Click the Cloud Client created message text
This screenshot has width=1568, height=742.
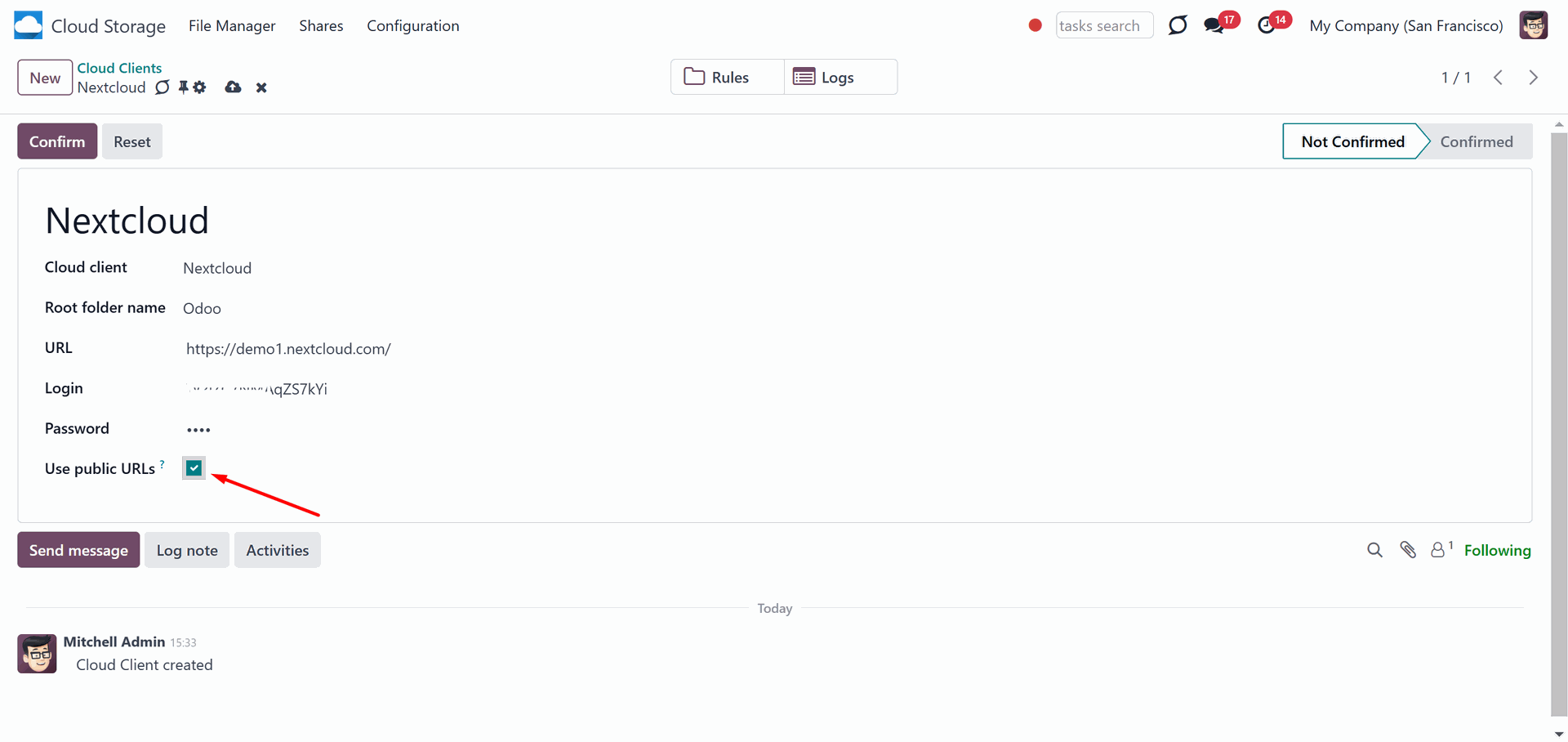click(145, 665)
